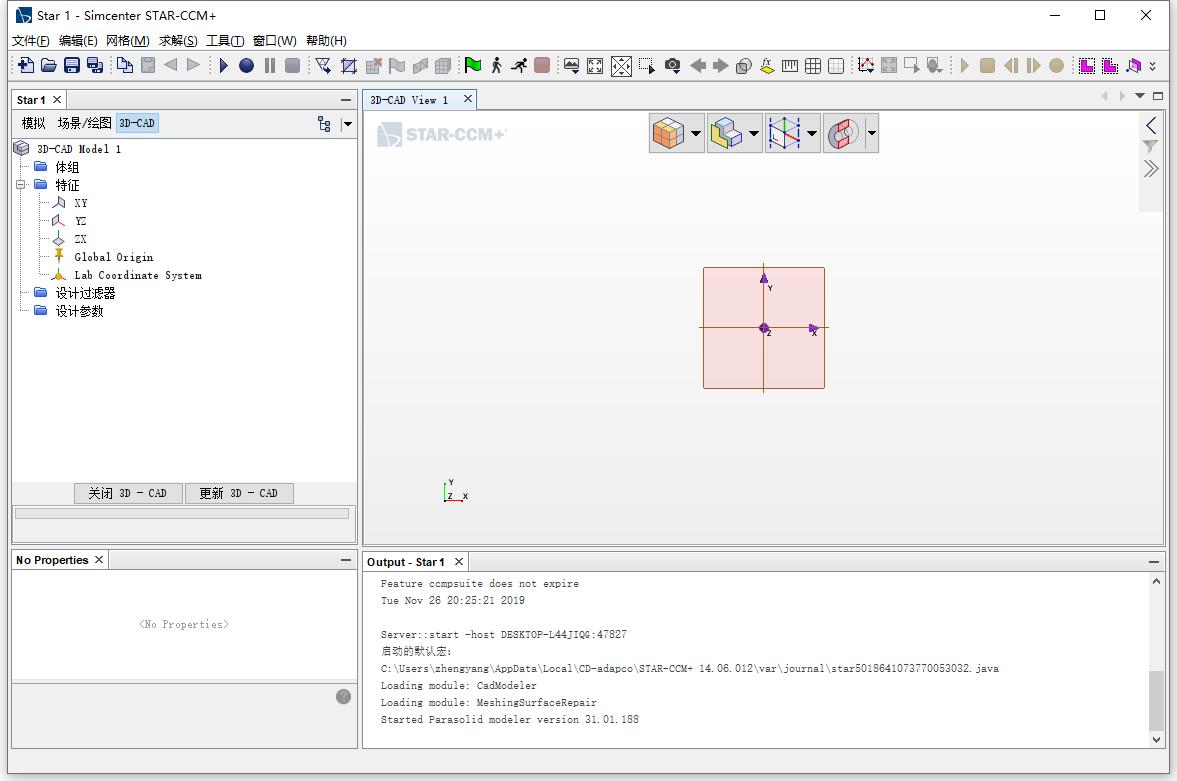Select Global Origin in the feature tree

[113, 257]
